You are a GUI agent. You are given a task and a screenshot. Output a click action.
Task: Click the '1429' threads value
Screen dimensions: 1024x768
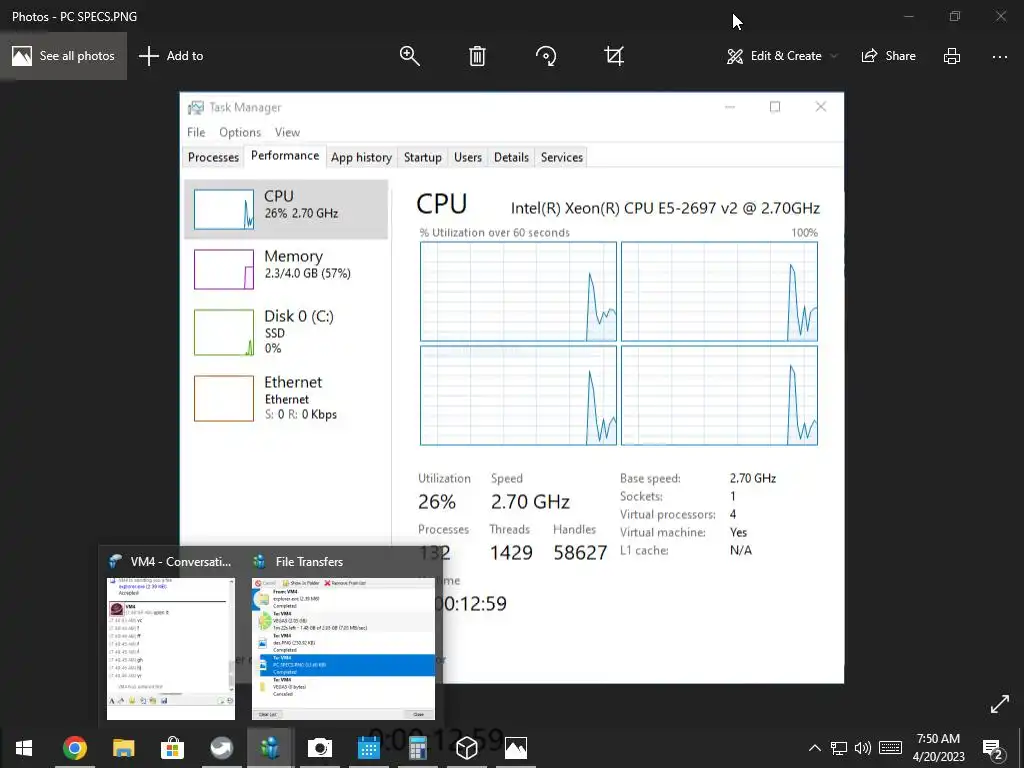511,552
